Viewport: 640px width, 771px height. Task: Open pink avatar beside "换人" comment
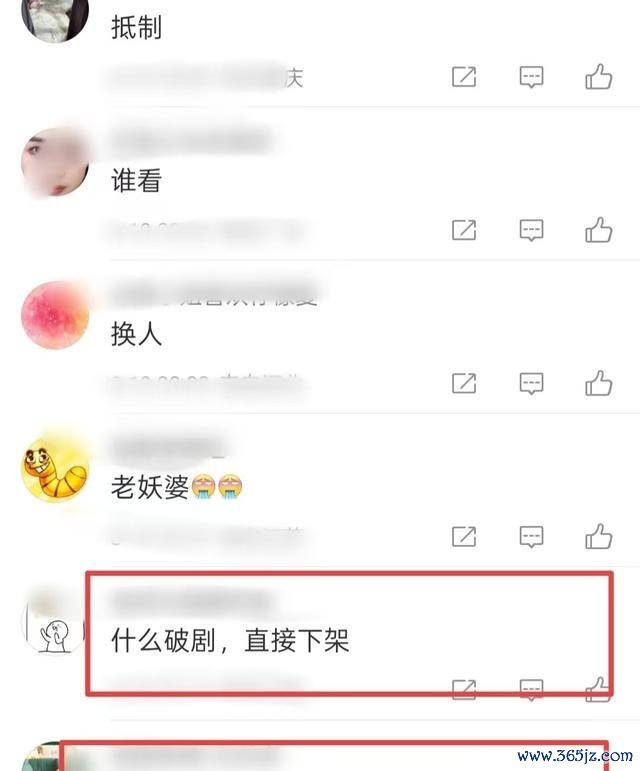point(55,315)
